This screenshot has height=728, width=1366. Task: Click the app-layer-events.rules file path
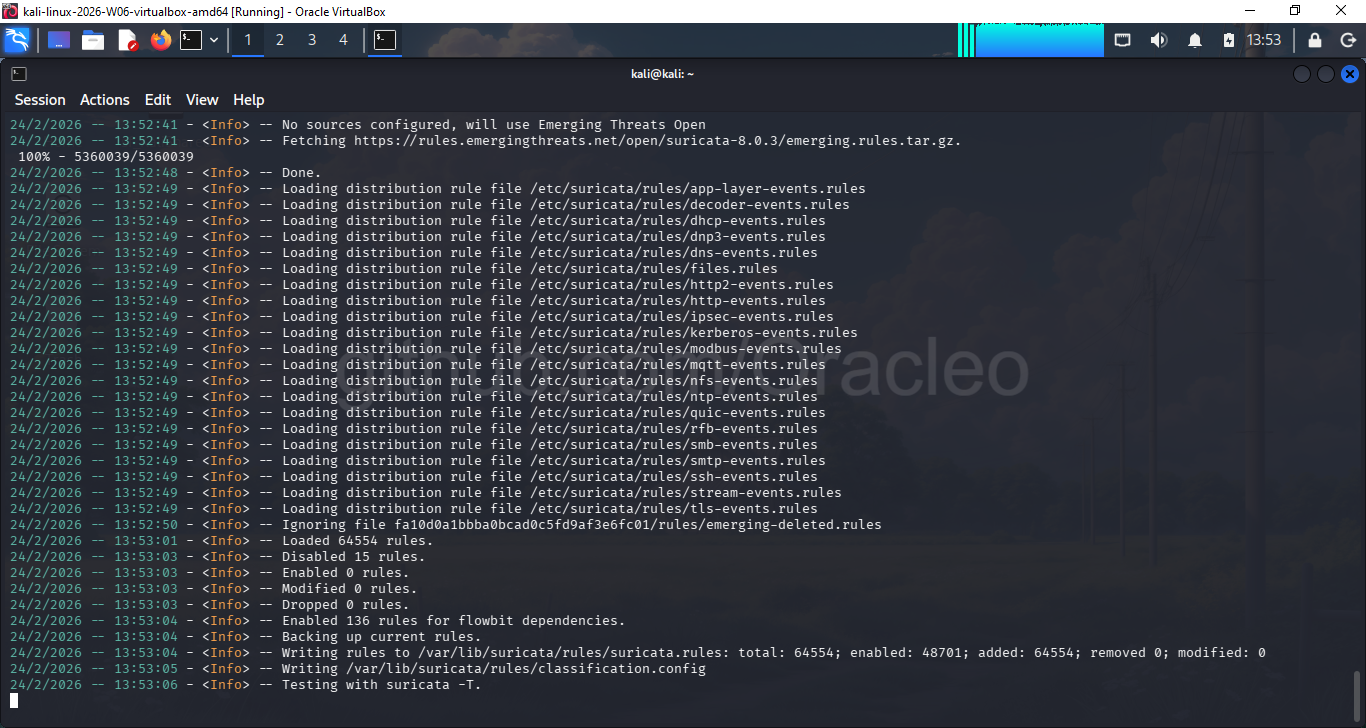click(x=698, y=189)
